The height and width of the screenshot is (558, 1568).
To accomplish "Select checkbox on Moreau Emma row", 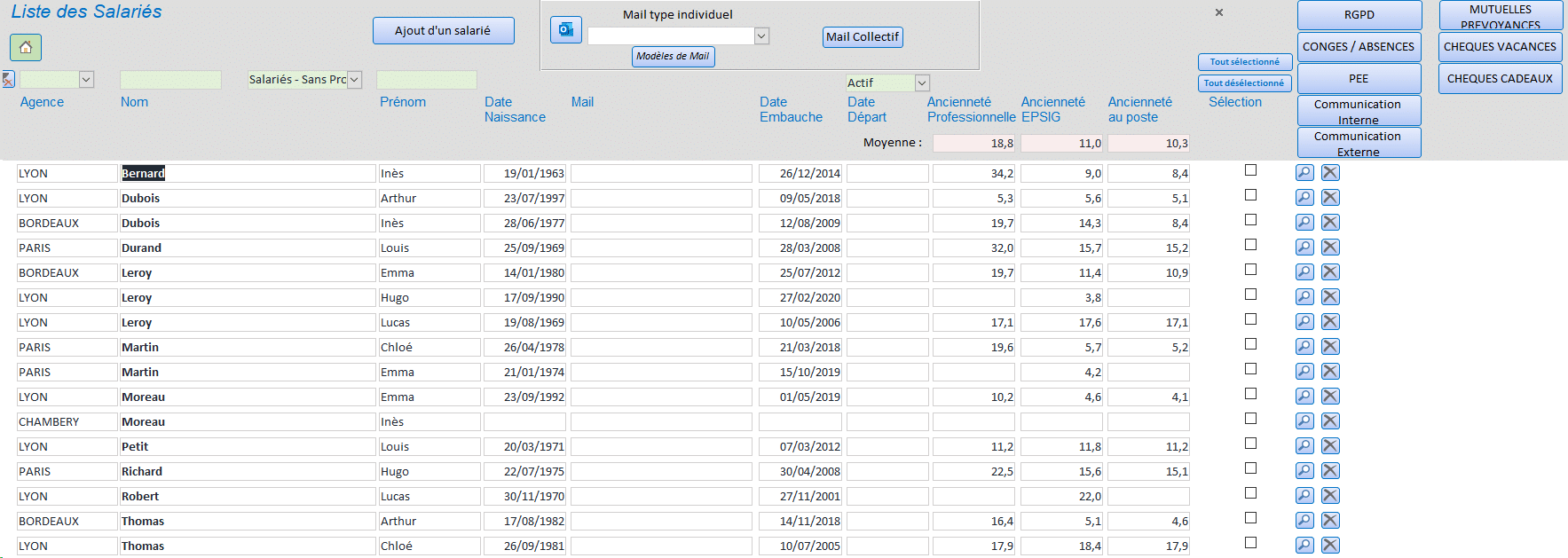I will pos(1251,394).
